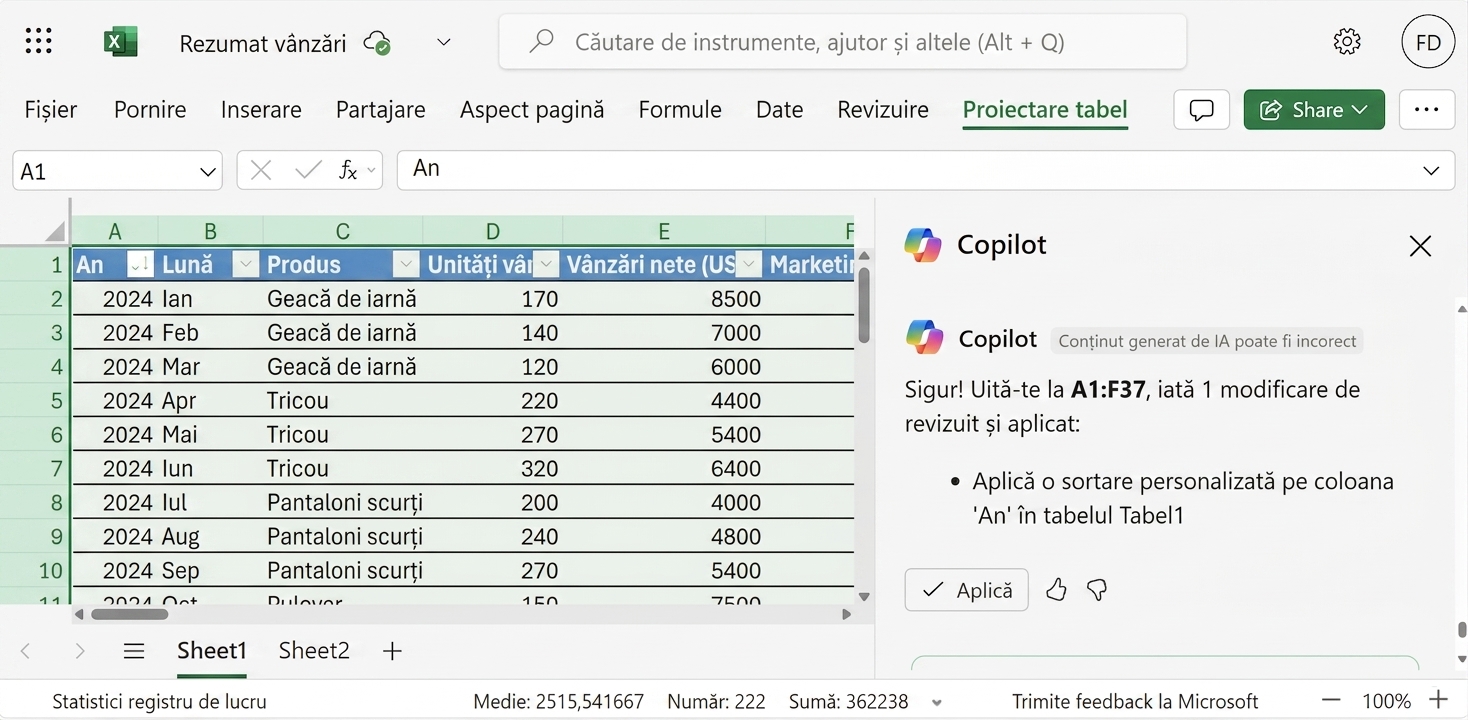Click Trimite feedback la Microsoft

tap(1135, 702)
